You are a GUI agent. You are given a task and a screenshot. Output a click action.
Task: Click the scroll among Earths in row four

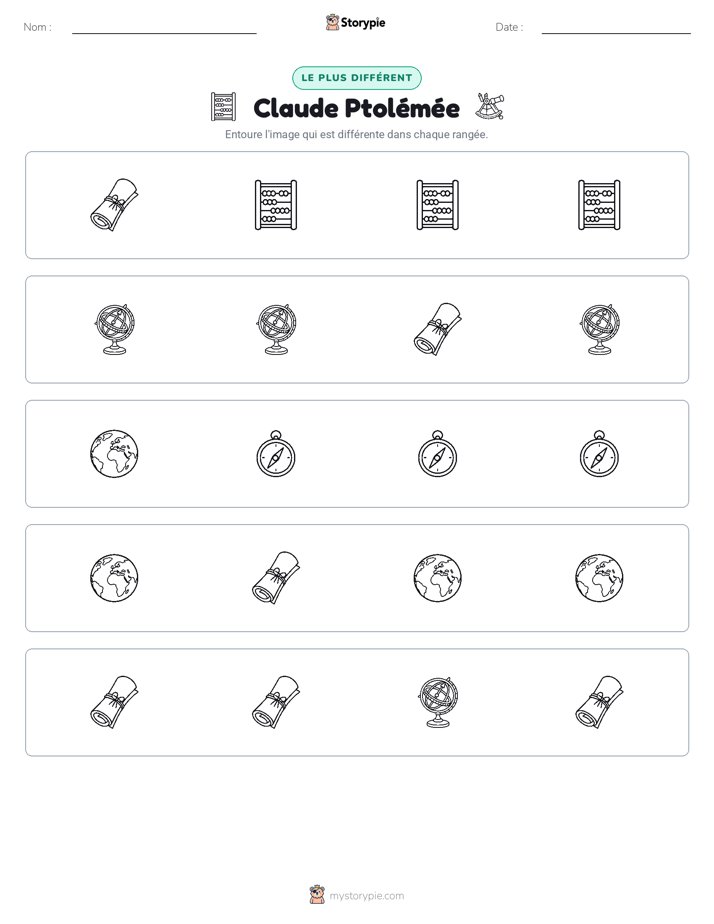point(276,578)
